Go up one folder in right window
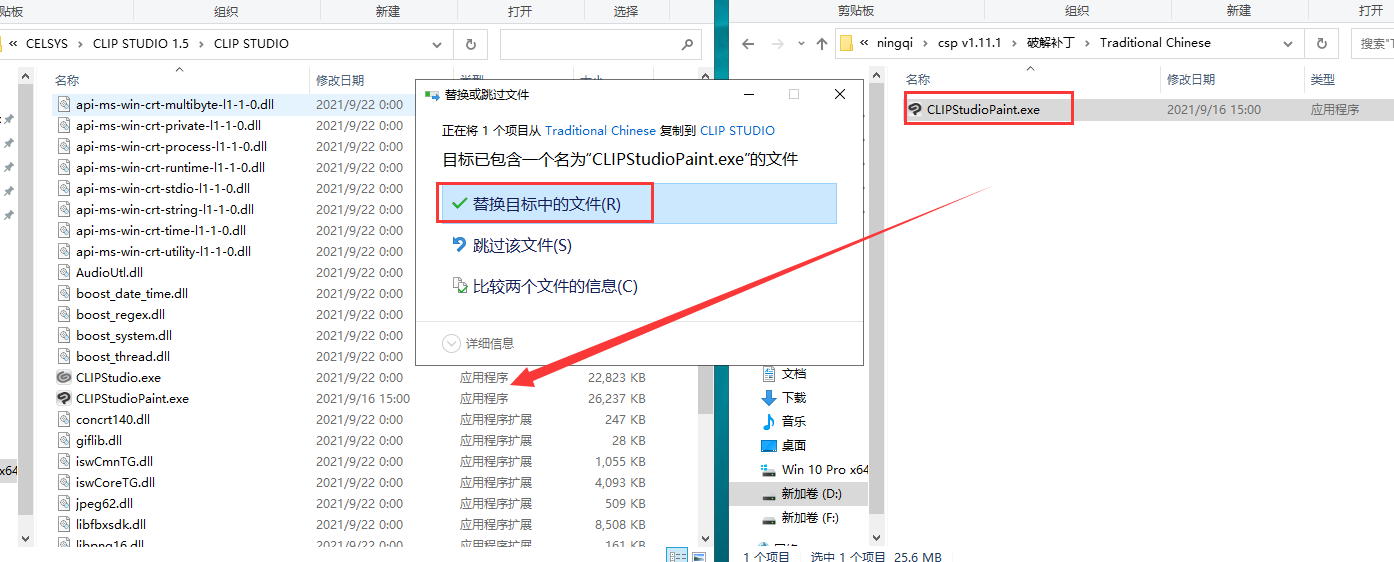This screenshot has height=562, width=1394. tap(822, 44)
